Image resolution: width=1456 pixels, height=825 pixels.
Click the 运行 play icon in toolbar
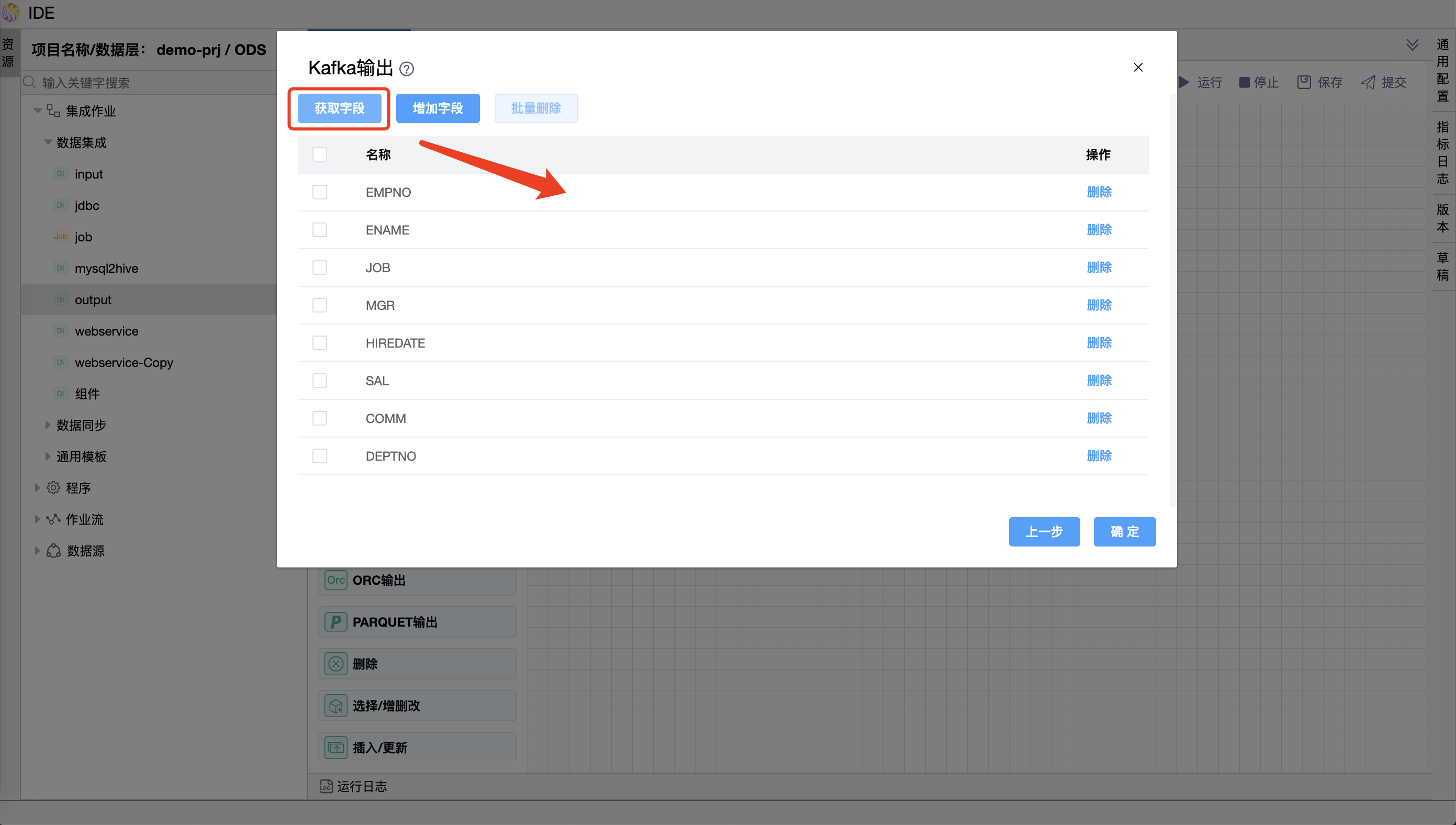point(1184,83)
